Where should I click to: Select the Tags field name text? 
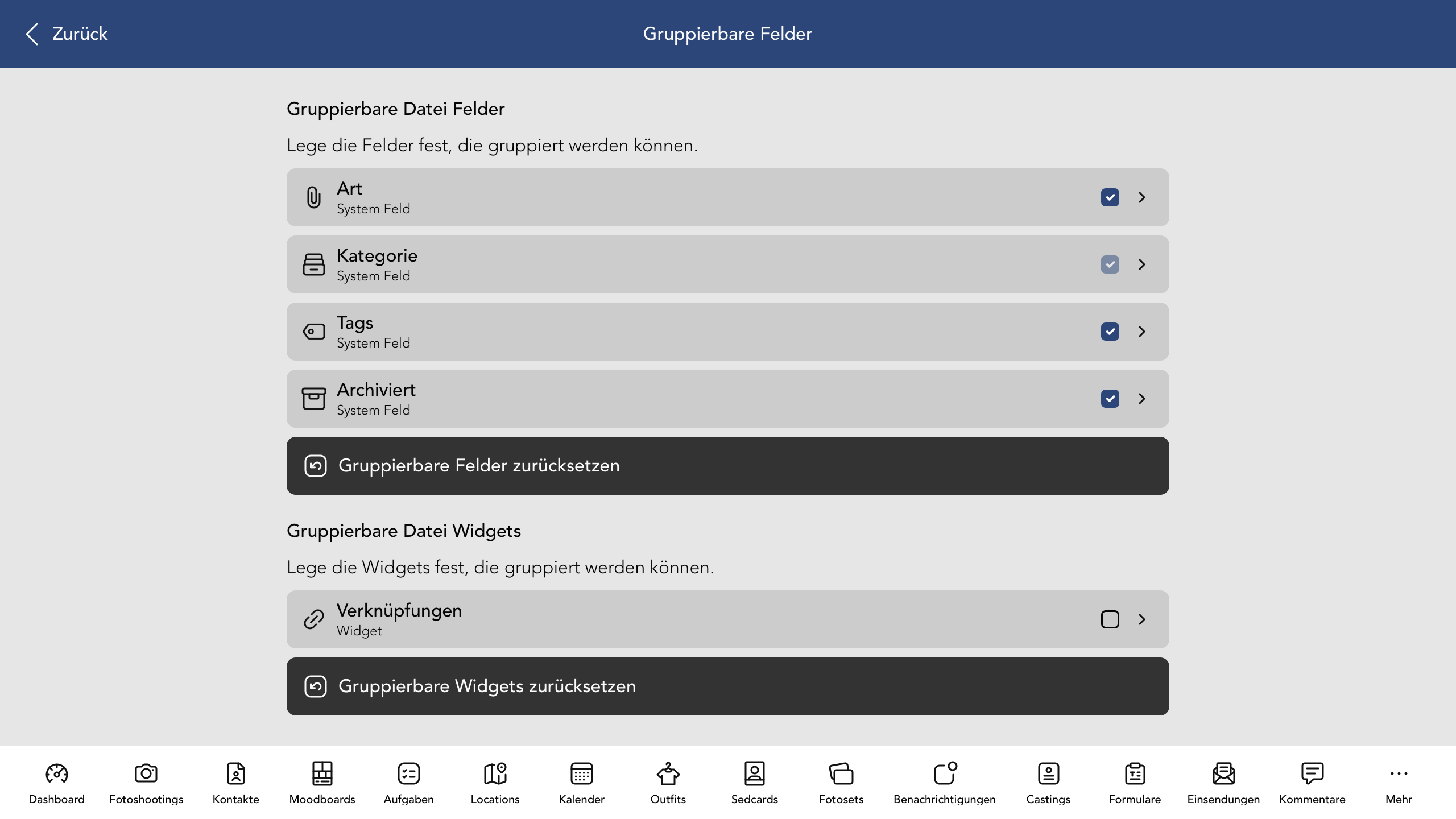[355, 323]
